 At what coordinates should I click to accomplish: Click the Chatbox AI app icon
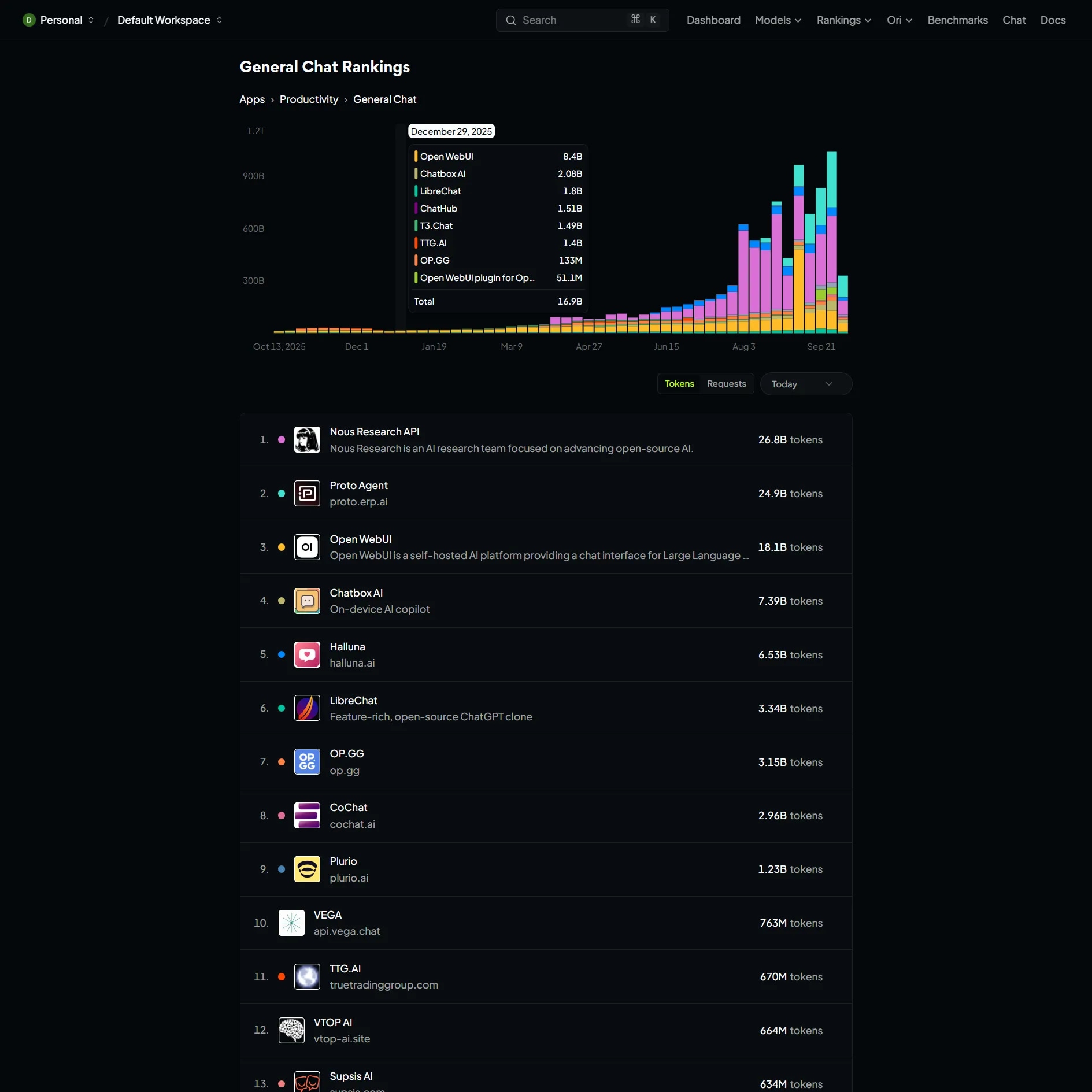tap(307, 601)
